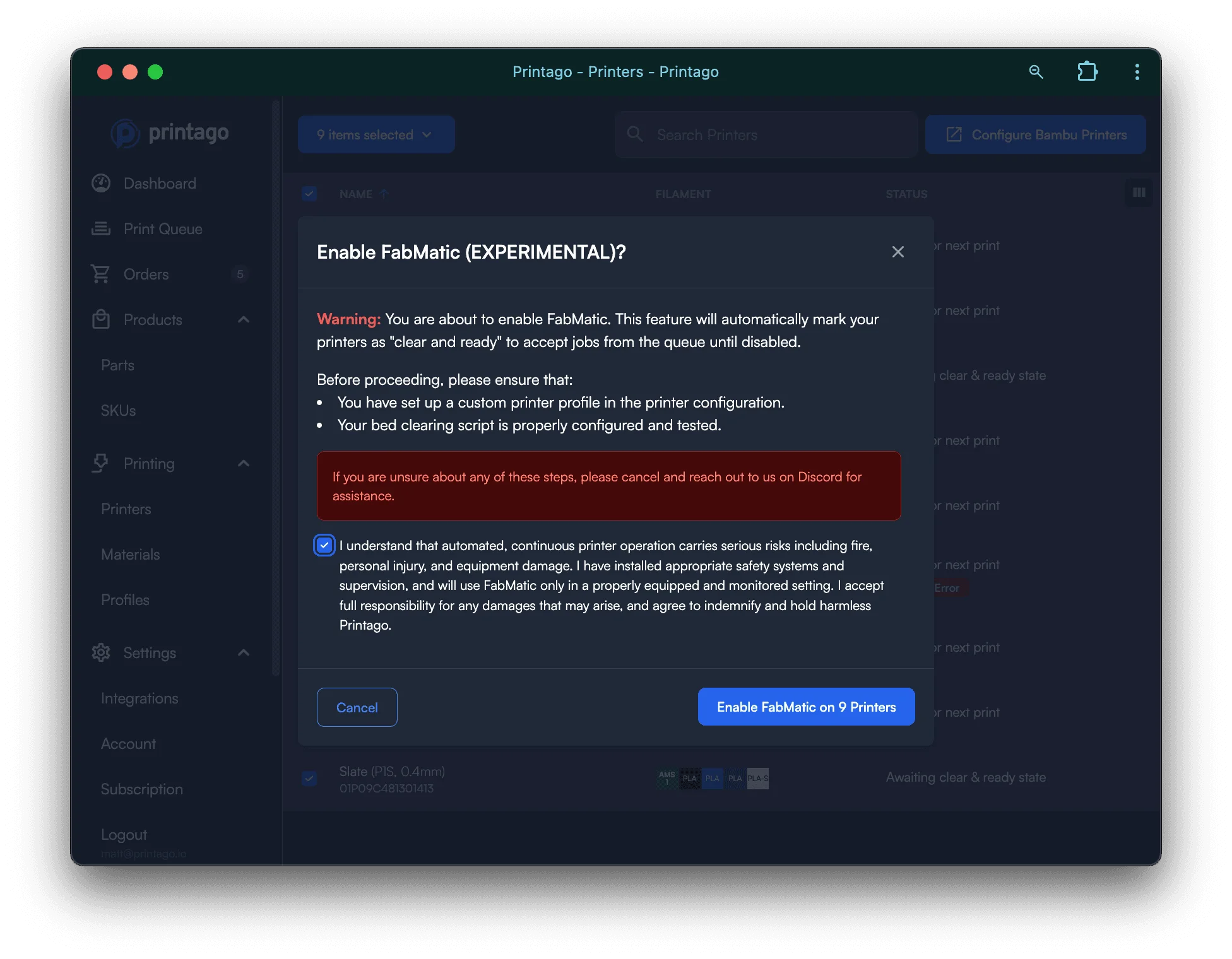Image resolution: width=1232 pixels, height=959 pixels.
Task: Click the Products bag icon
Action: point(101,319)
